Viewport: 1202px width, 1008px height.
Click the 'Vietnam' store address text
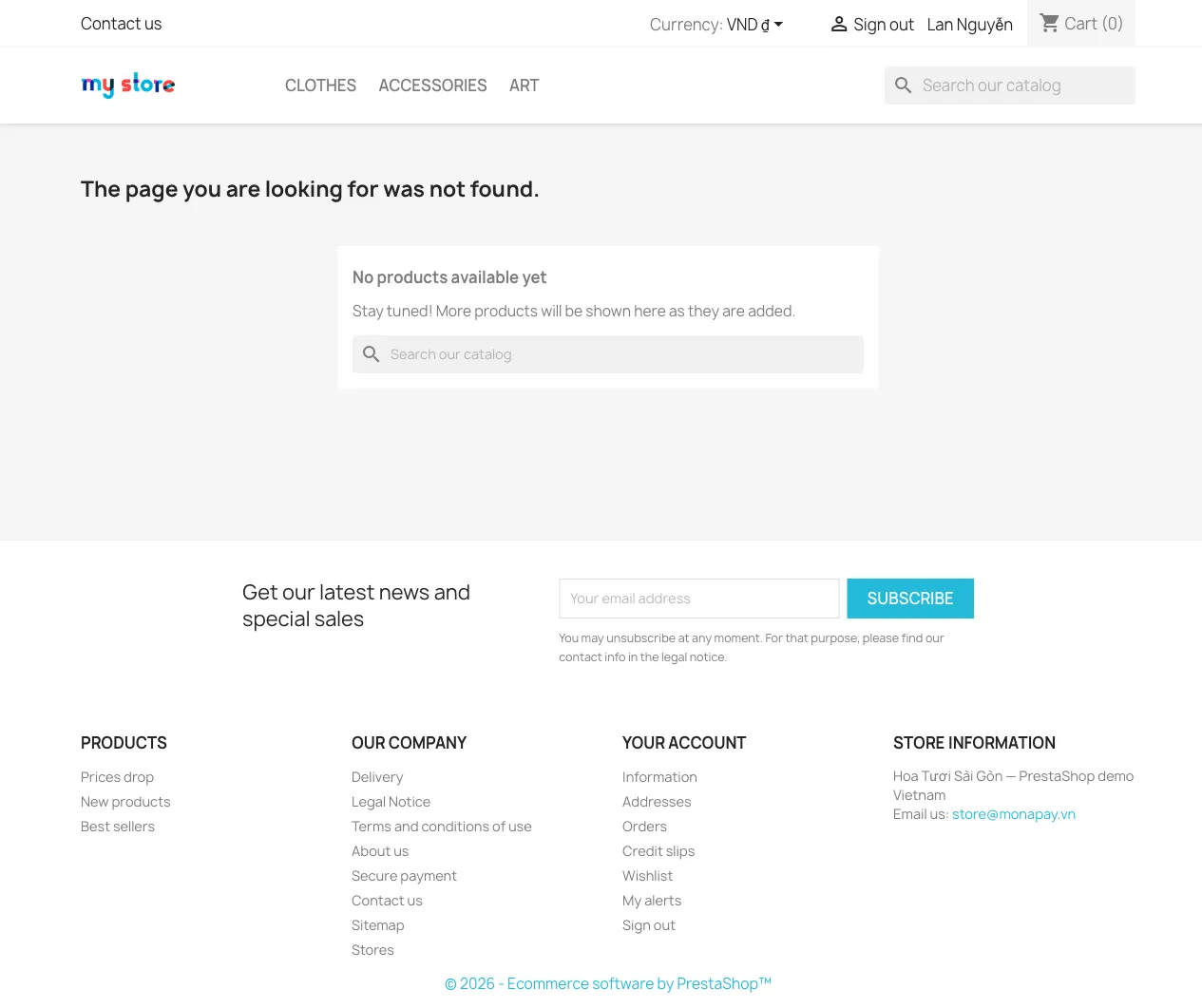point(919,795)
